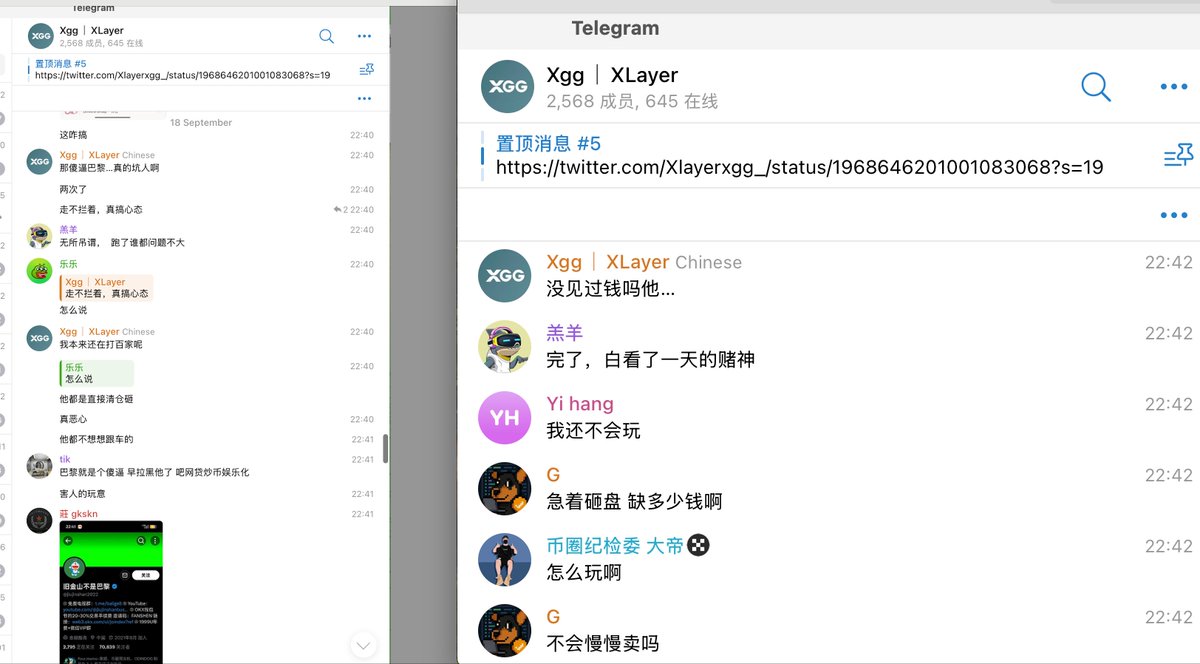The image size is (1200, 664).
Task: Click message 急着砸盘 缺多少钱啊
Action: pyautogui.click(x=634, y=502)
